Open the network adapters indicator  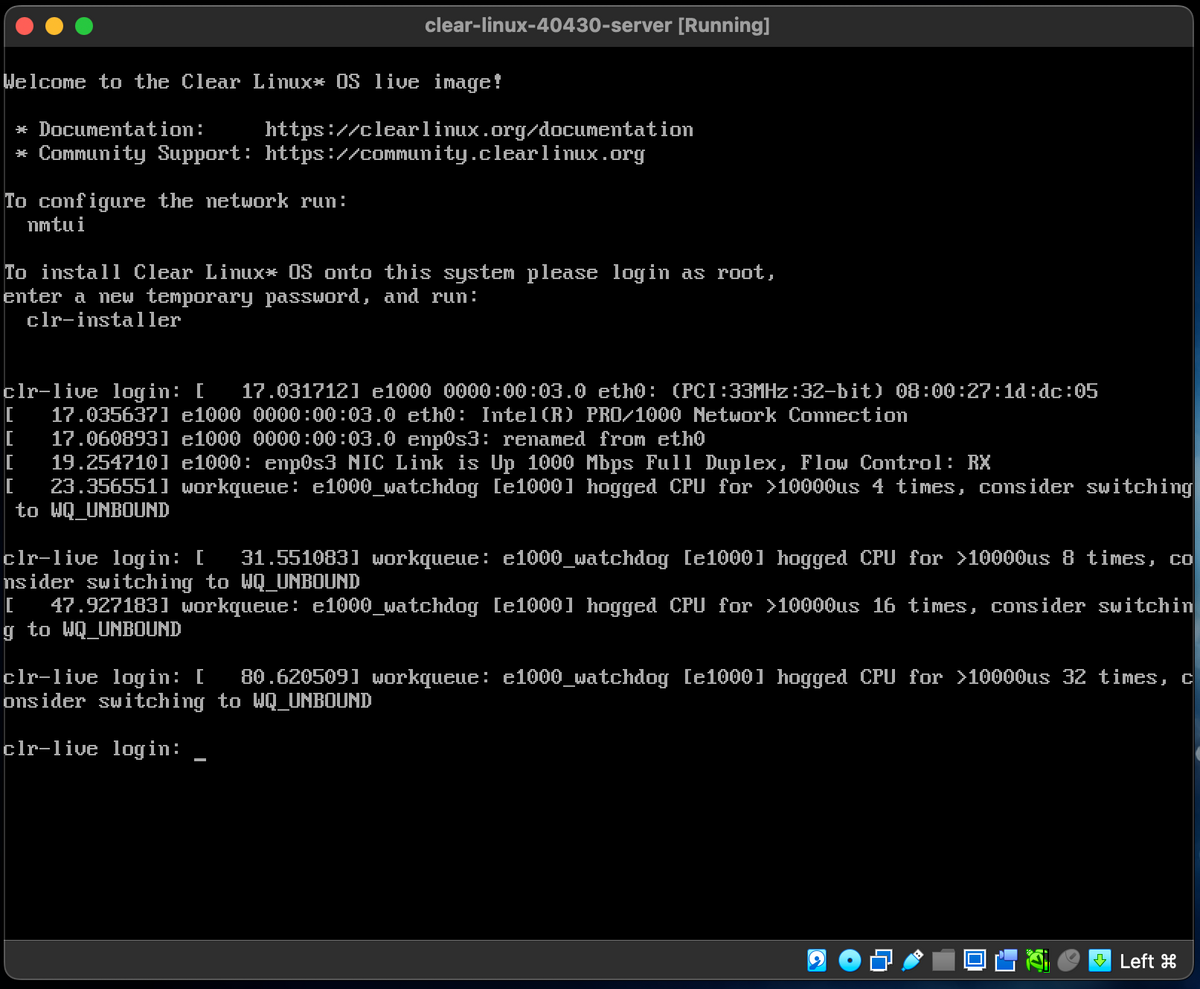click(881, 960)
